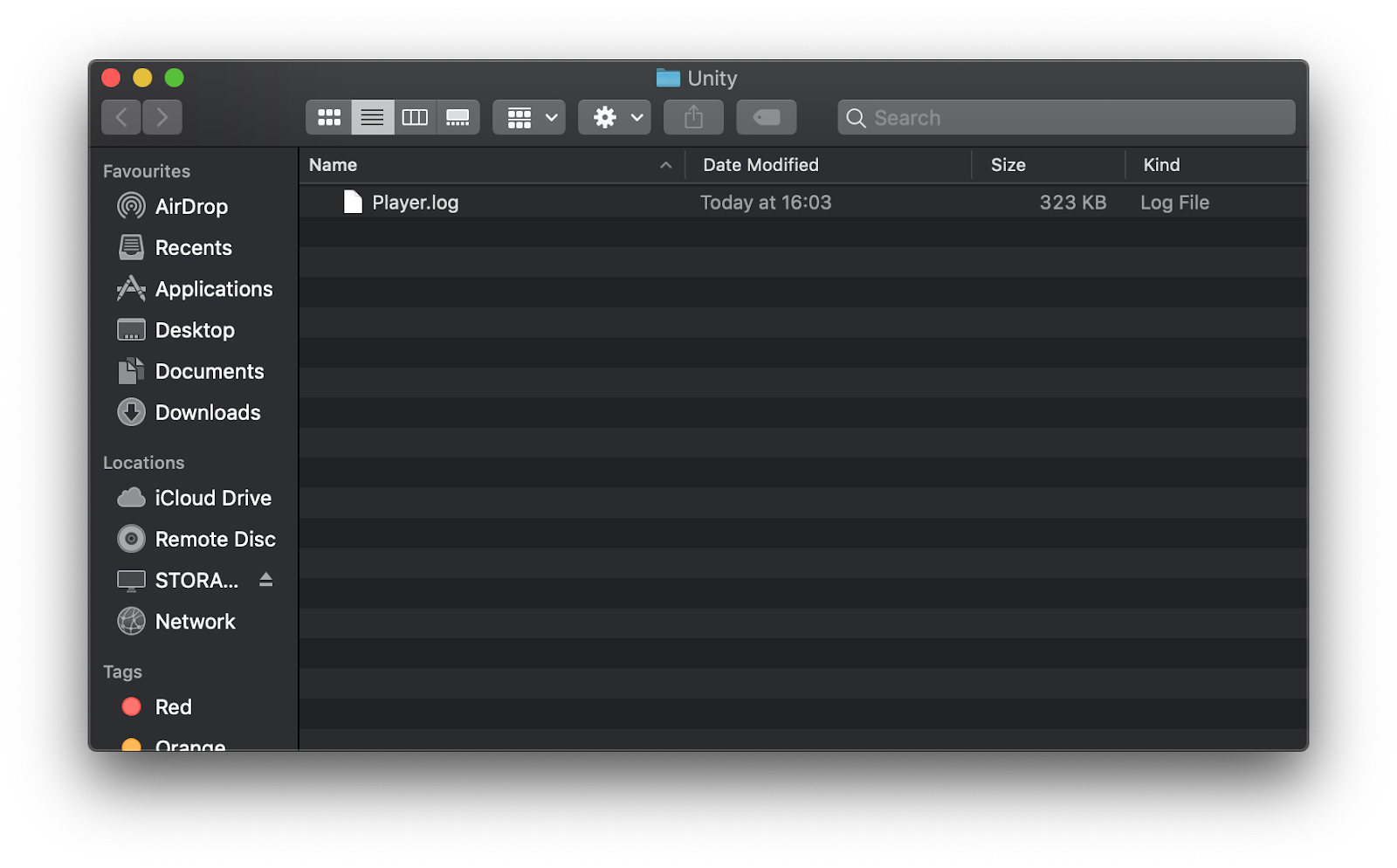Switch to icon view

(328, 116)
